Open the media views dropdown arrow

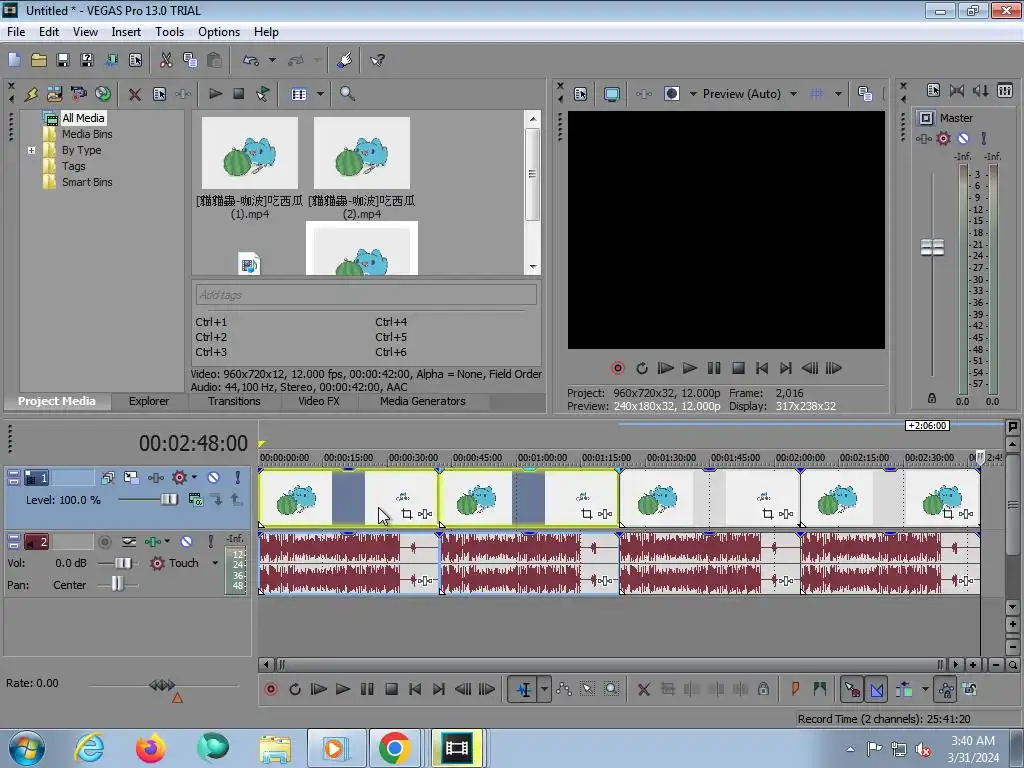(320, 94)
